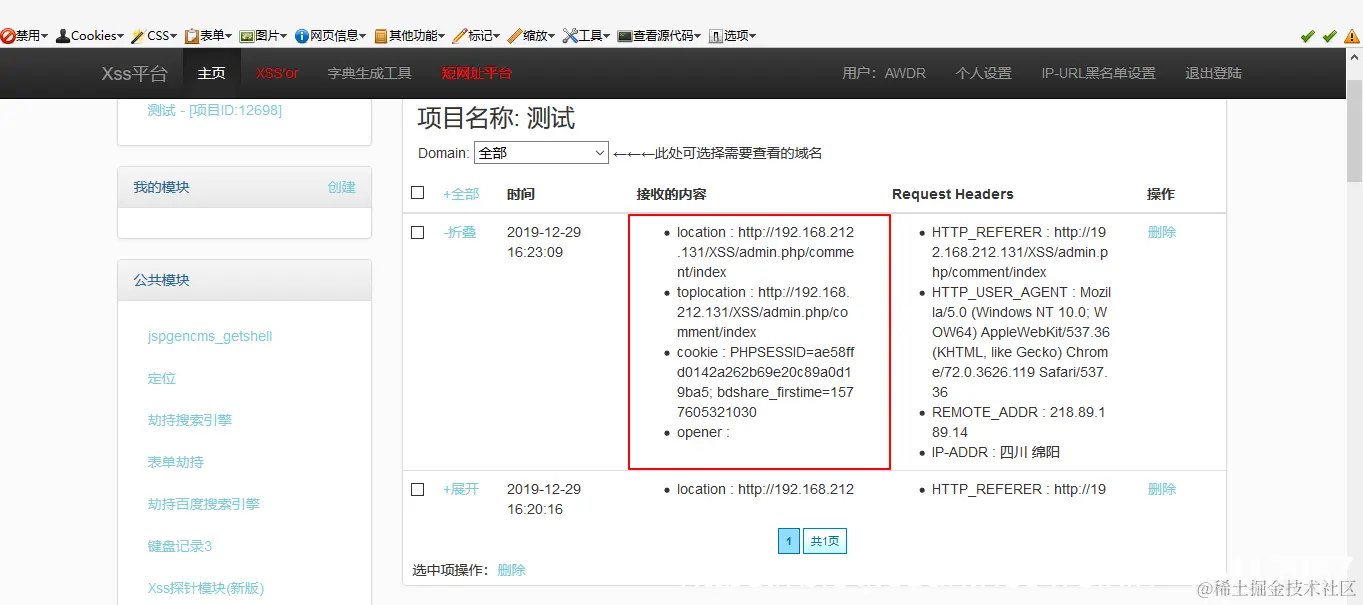
Task: Open the 劫持搜索引擎 module
Action: [189, 420]
